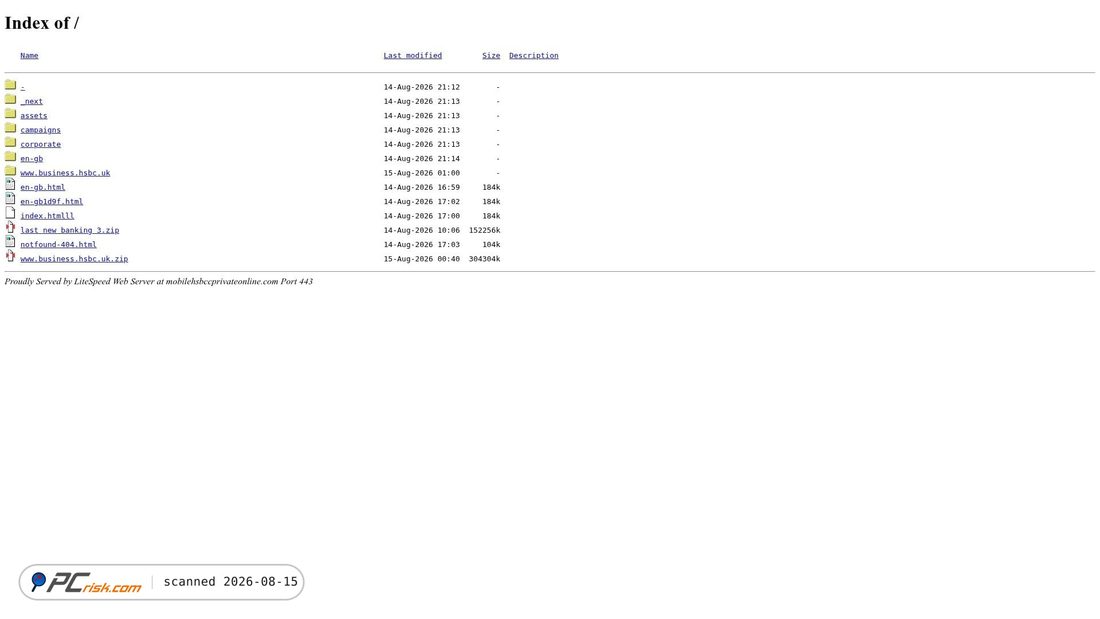
Task: Click the folder icon beside www.business.hsbc.uk directory
Action: (x=10, y=171)
